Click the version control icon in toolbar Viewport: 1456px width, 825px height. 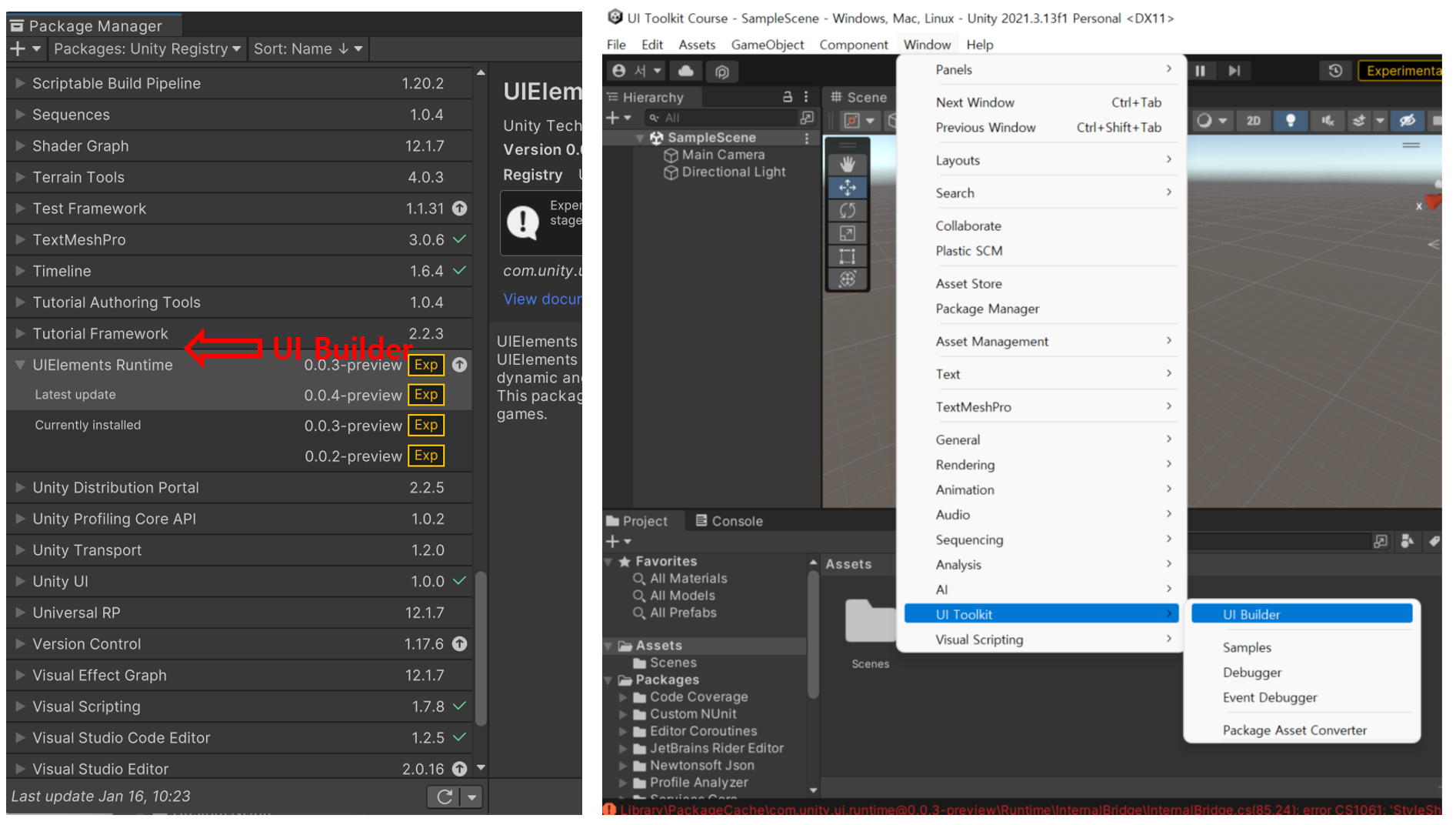(x=721, y=71)
